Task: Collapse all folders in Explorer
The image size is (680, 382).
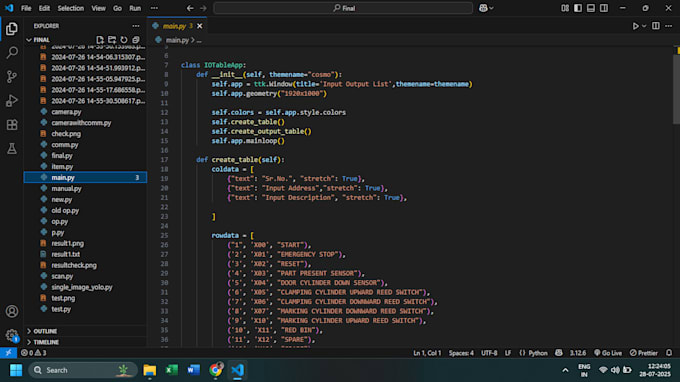Action: (136, 39)
